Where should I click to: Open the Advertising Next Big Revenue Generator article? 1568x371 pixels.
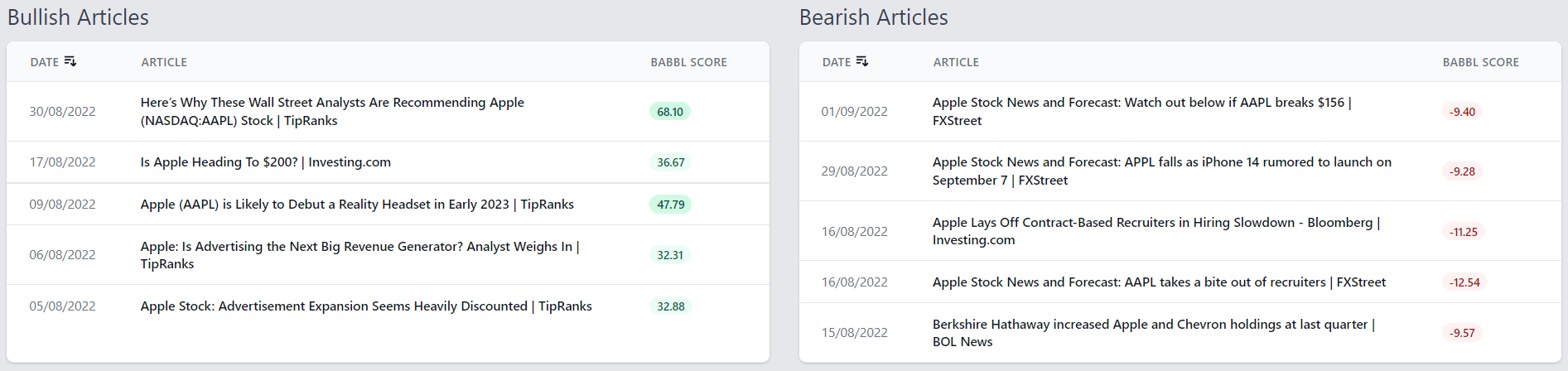click(x=359, y=255)
